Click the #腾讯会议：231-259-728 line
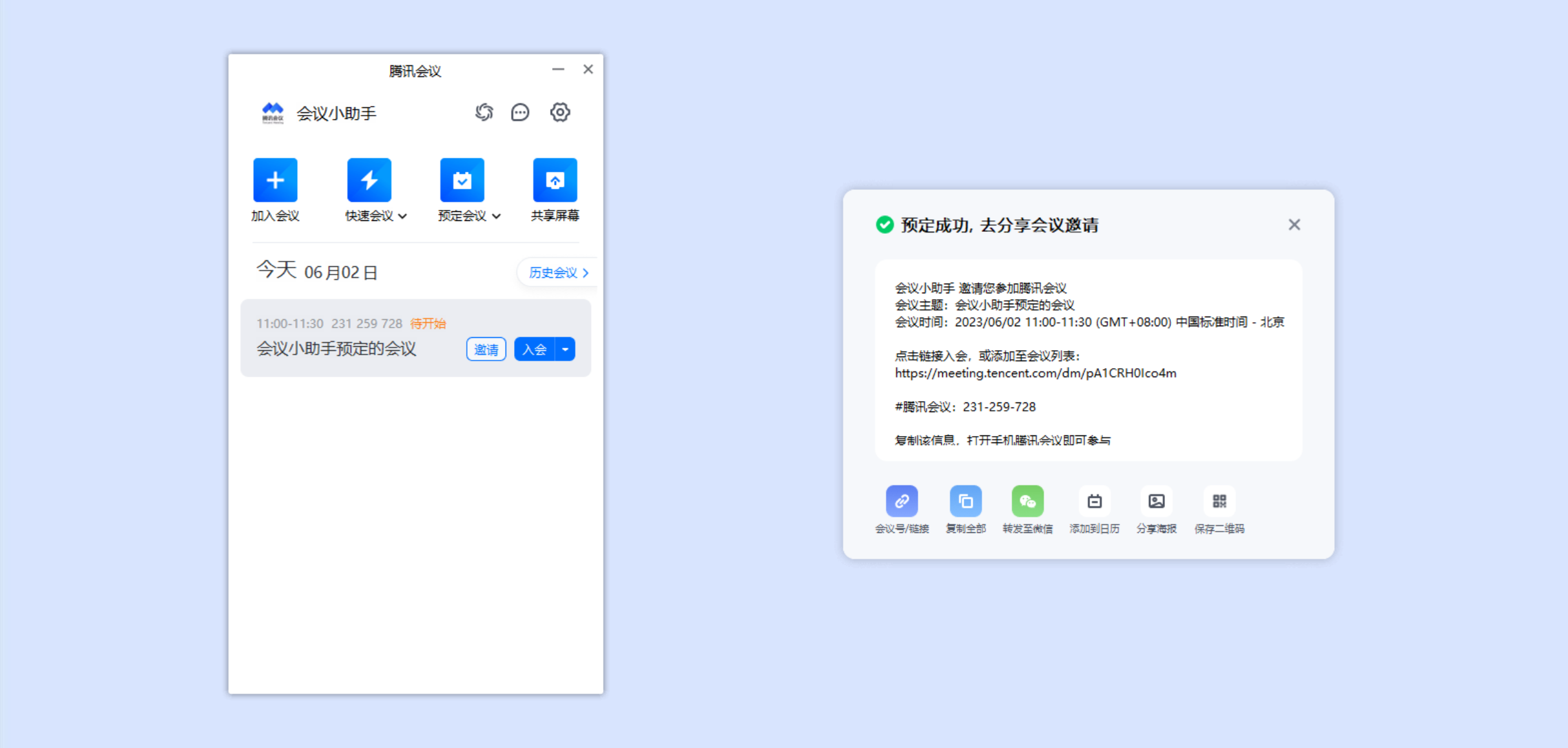The width and height of the screenshot is (1568, 748). coord(965,407)
